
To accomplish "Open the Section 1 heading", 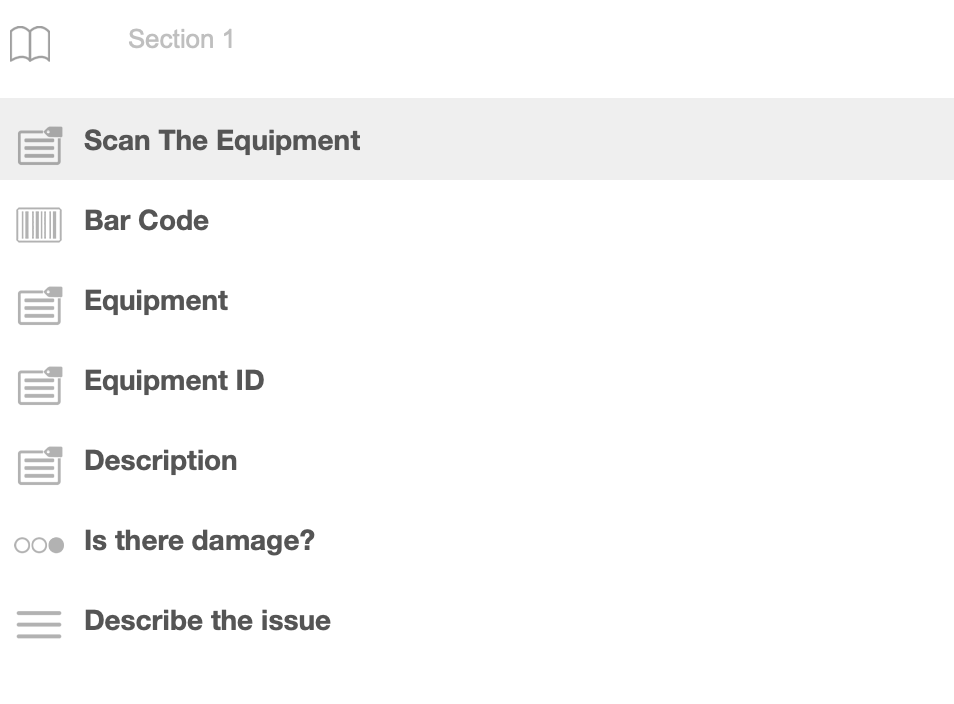I will 181,39.
